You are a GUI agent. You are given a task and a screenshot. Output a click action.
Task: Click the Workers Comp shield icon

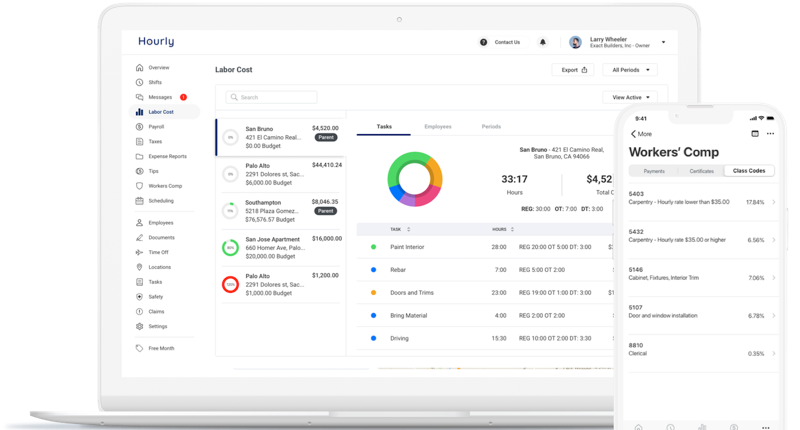(x=139, y=186)
